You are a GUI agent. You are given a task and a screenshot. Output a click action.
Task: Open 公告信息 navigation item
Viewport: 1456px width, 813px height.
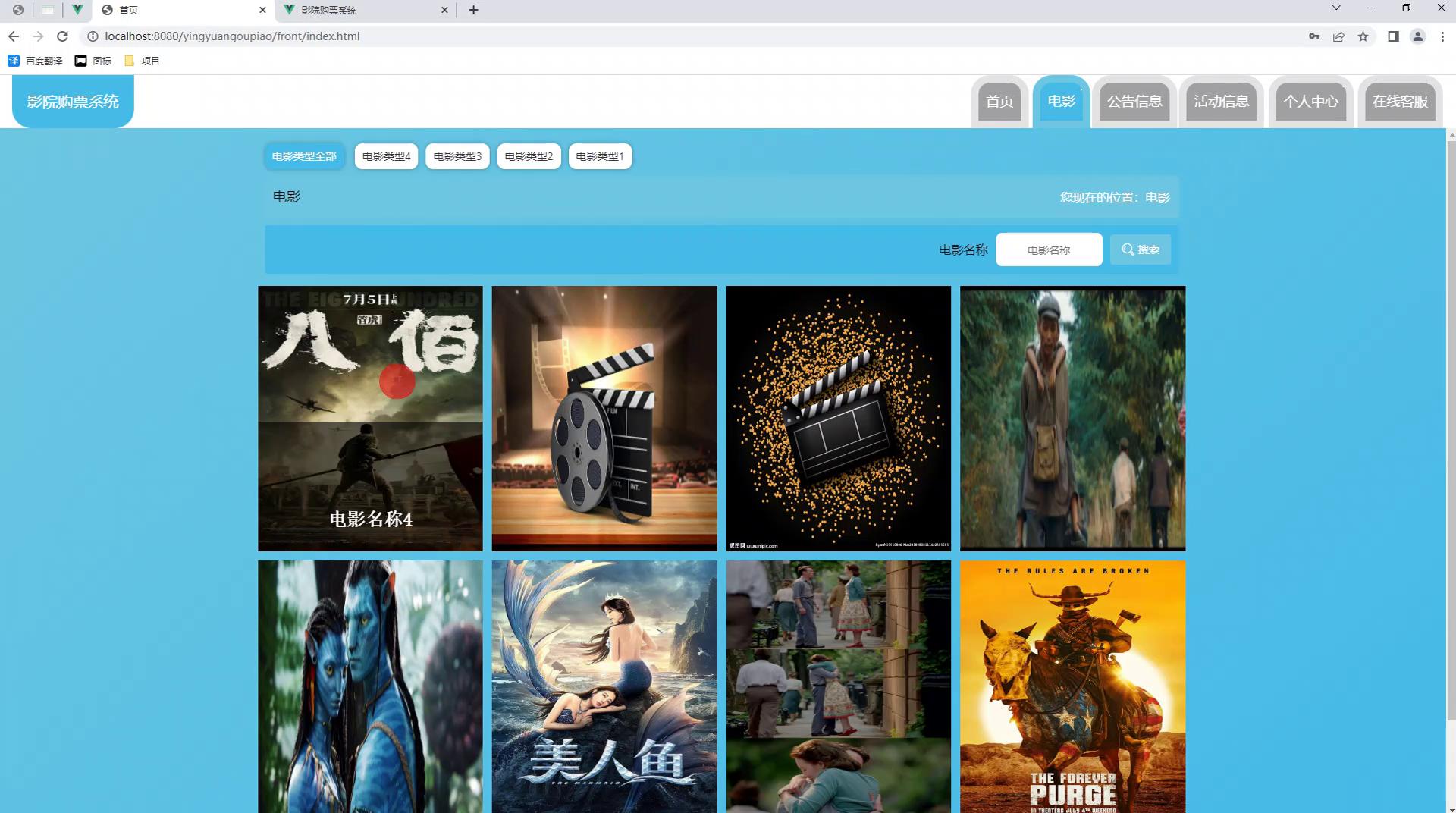click(1134, 102)
